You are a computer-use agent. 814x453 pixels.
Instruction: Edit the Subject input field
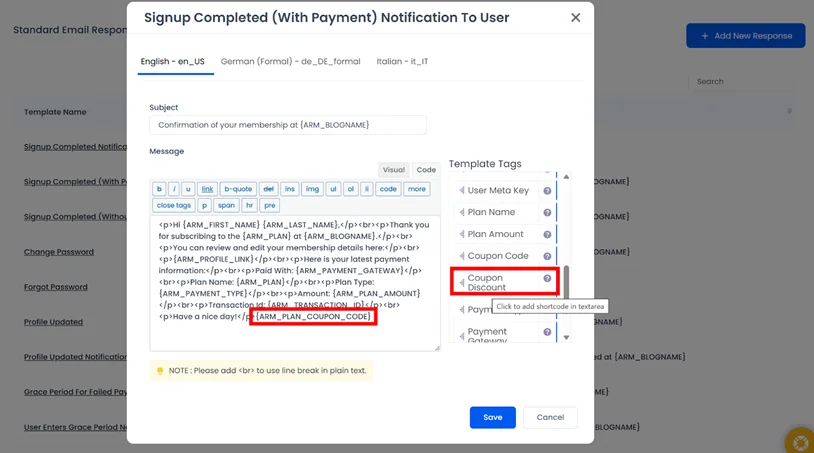(x=288, y=125)
